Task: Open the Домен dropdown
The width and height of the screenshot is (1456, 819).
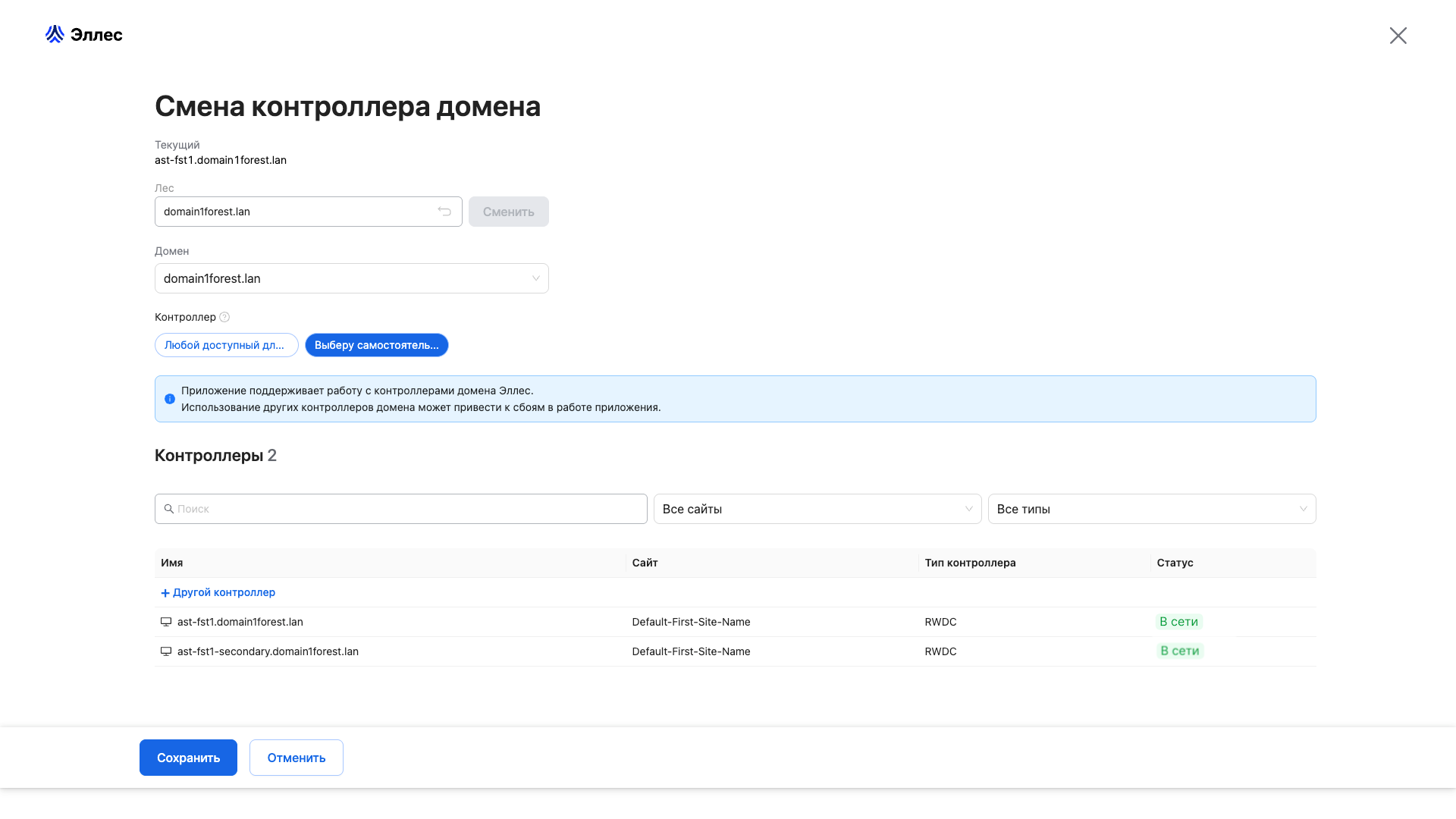Action: [x=351, y=278]
